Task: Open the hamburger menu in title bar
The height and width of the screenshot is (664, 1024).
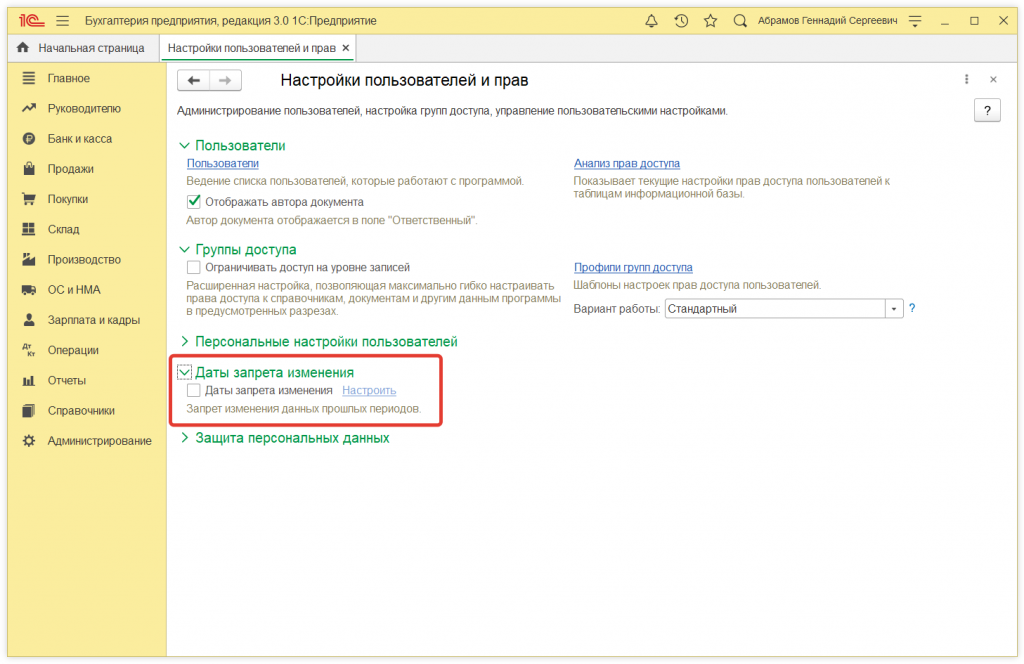Action: click(61, 19)
